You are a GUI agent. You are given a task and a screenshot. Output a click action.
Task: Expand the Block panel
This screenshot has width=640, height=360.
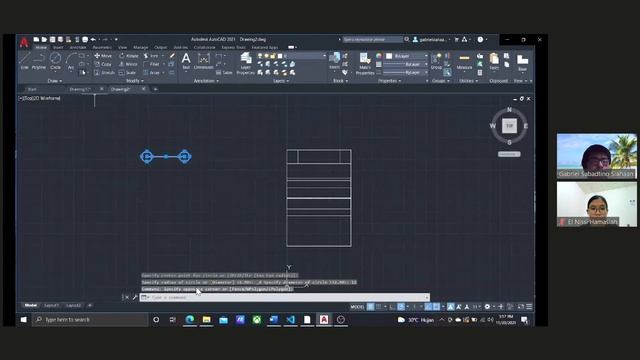(340, 81)
